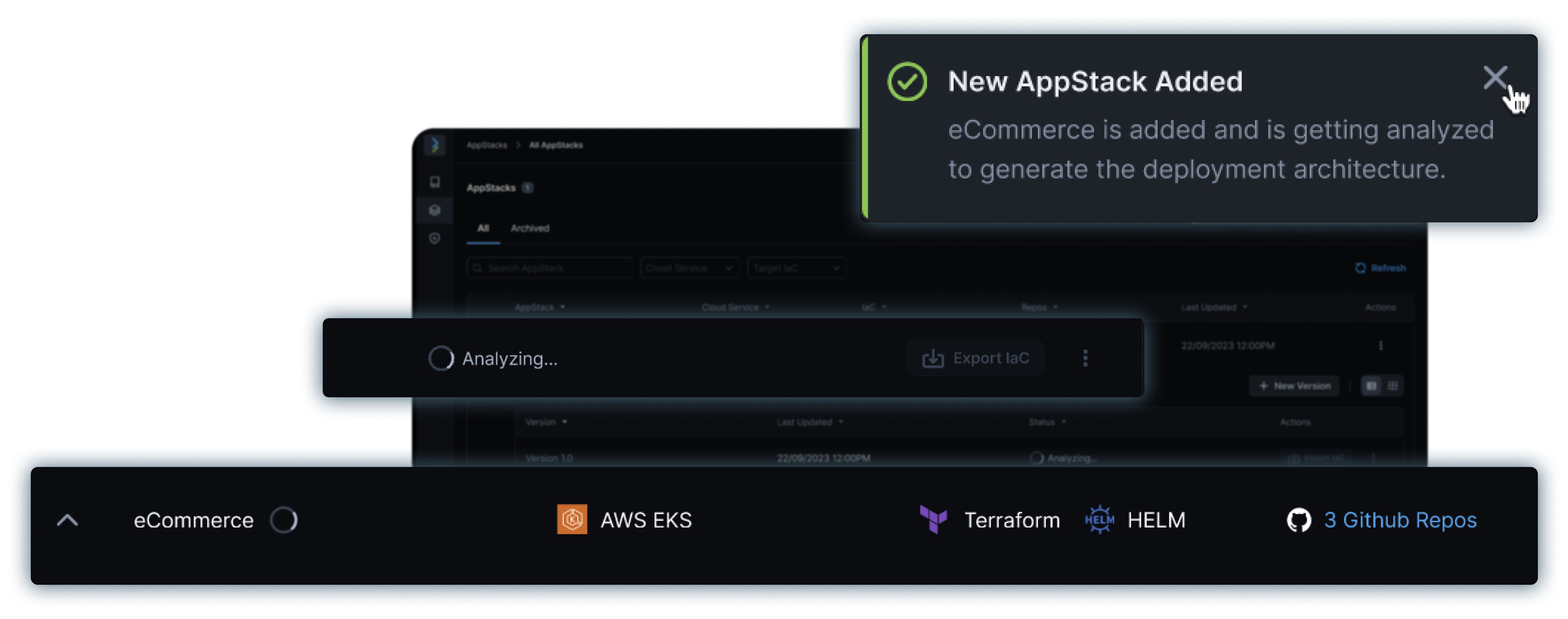Open the shield icon in sidebar
This screenshot has width=1568, height=619.
(435, 238)
